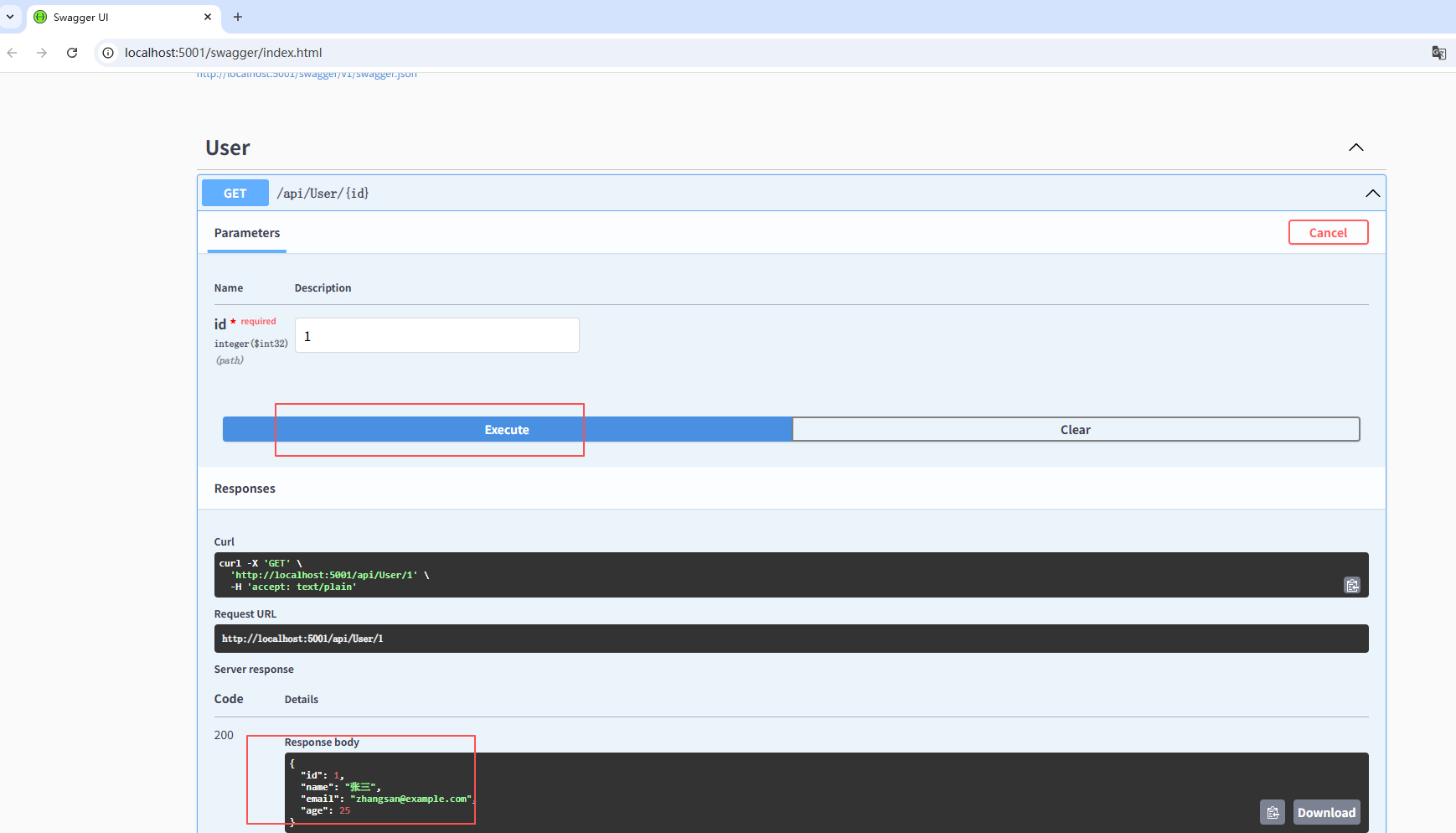Download the response body
This screenshot has height=833, width=1456.
click(x=1326, y=812)
